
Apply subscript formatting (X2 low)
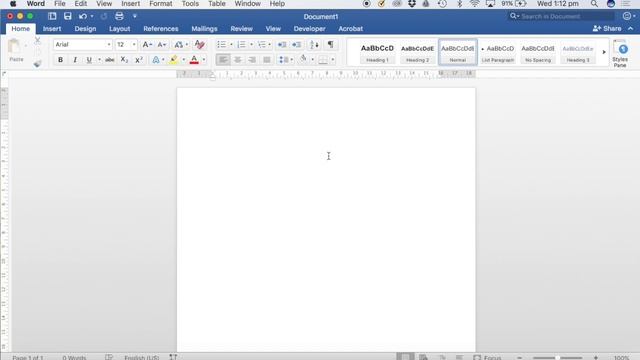(124, 60)
